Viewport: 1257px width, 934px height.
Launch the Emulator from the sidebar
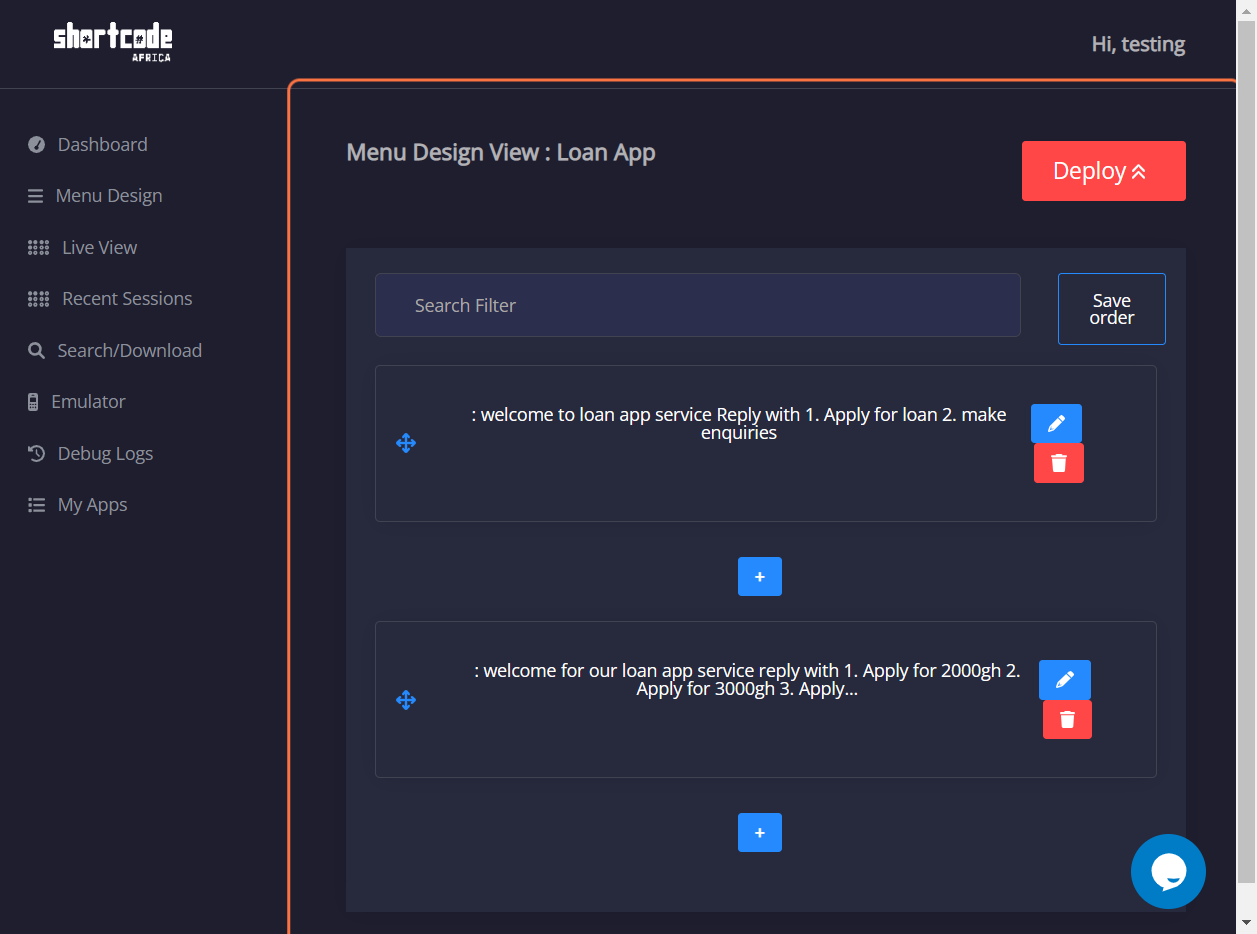tap(76, 402)
